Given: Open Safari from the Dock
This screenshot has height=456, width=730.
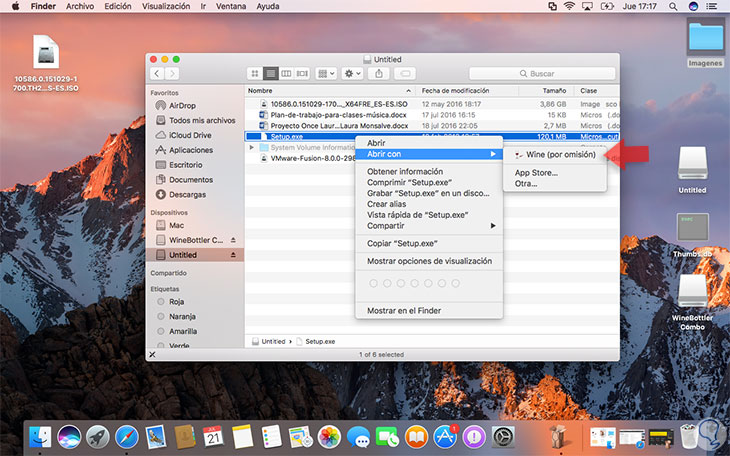Looking at the screenshot, I should click(x=127, y=437).
